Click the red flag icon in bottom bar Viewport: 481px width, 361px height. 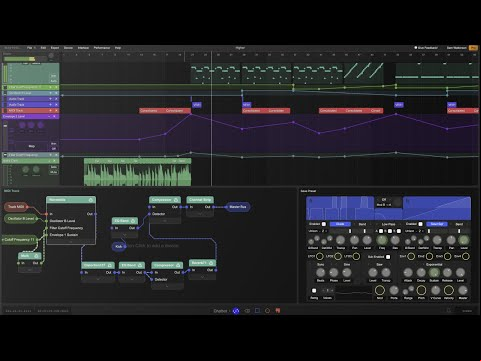(x=278, y=311)
